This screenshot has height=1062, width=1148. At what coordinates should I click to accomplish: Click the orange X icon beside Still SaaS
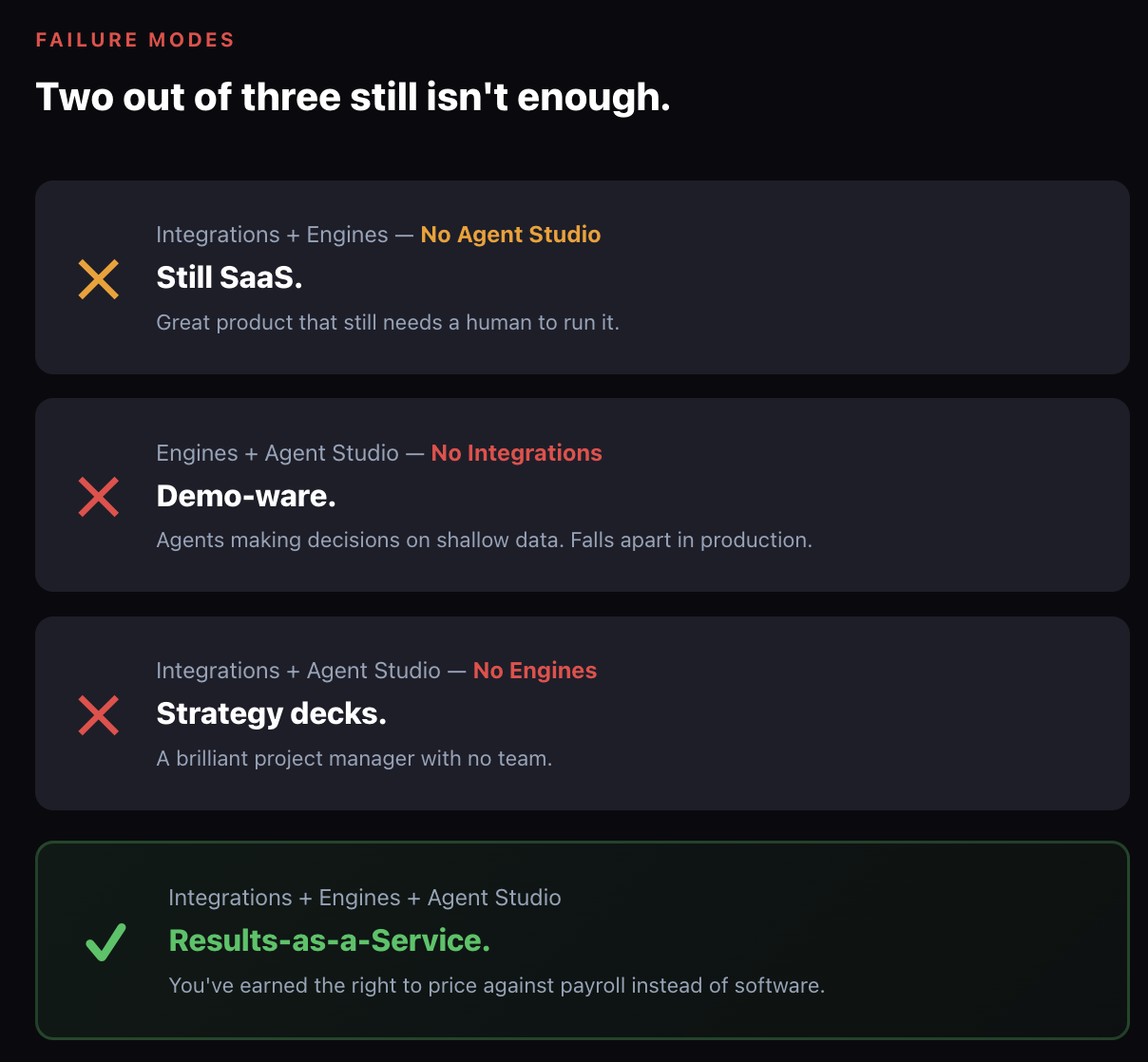[99, 279]
